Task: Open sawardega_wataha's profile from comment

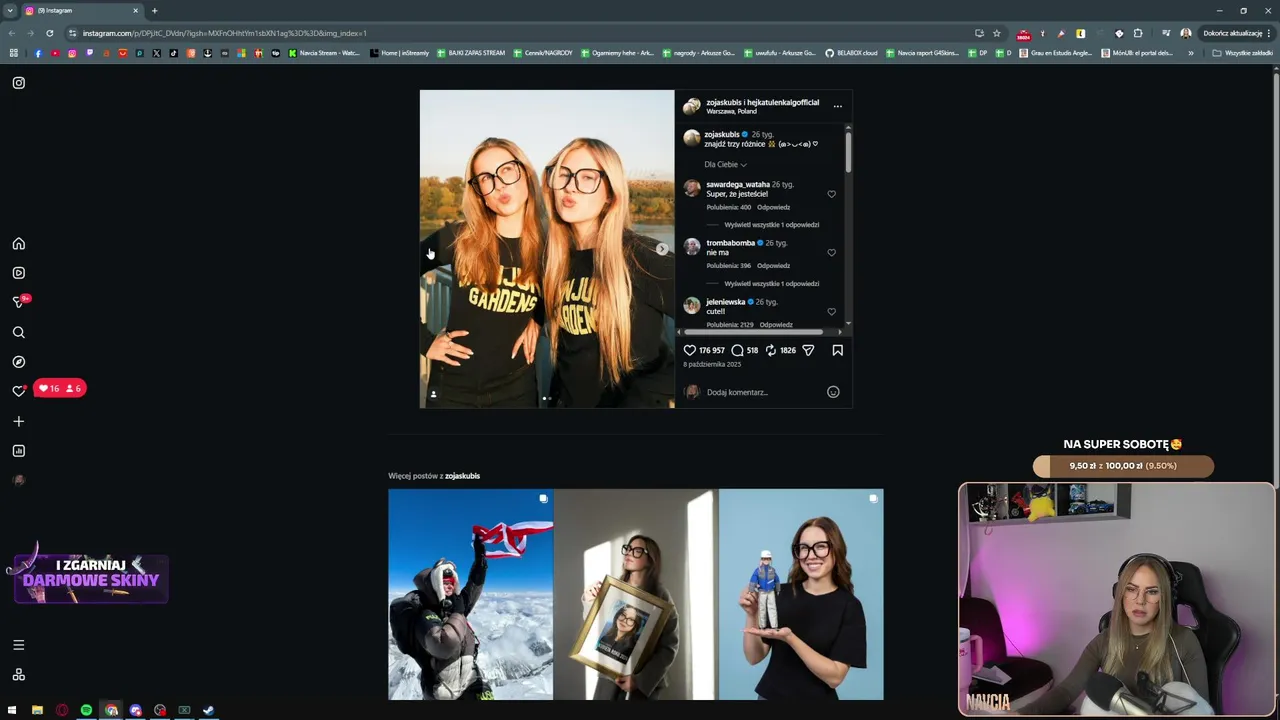Action: tap(738, 184)
